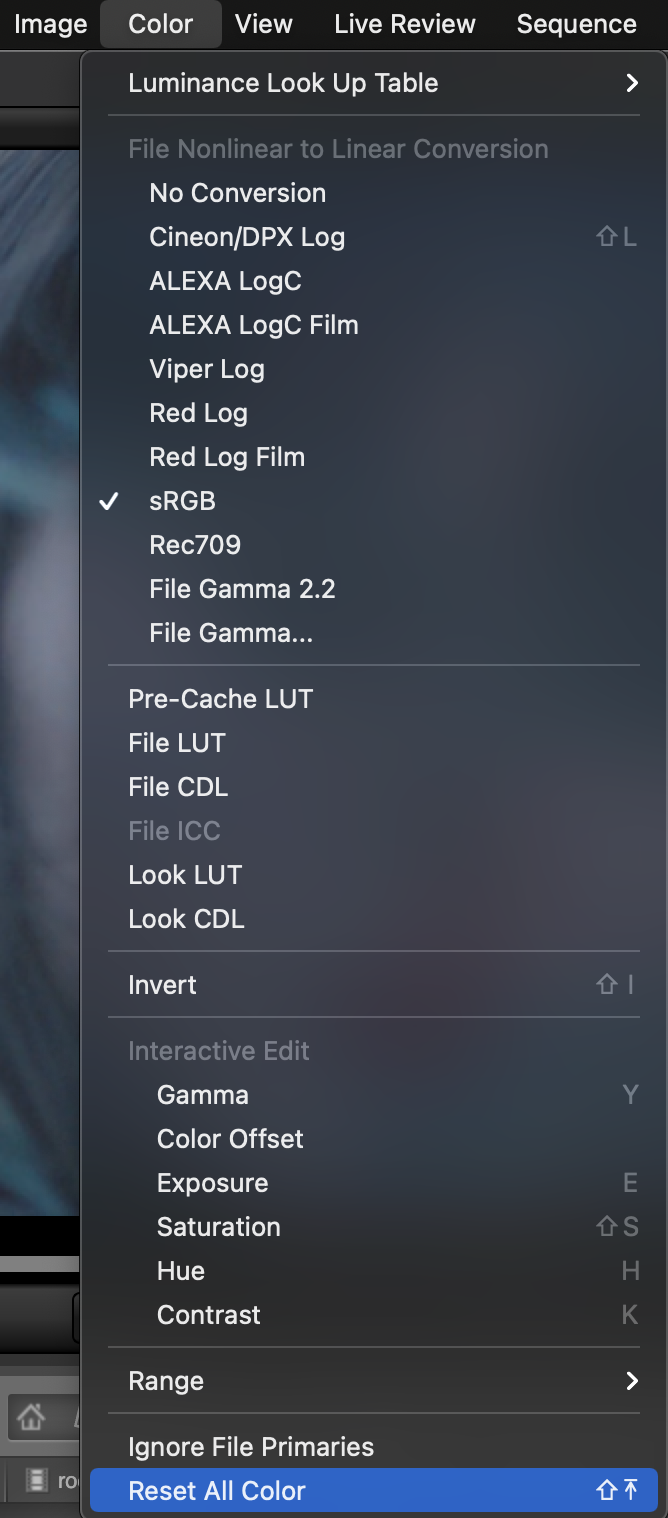Click Reset All Color
The image size is (668, 1518).
coord(217,1491)
